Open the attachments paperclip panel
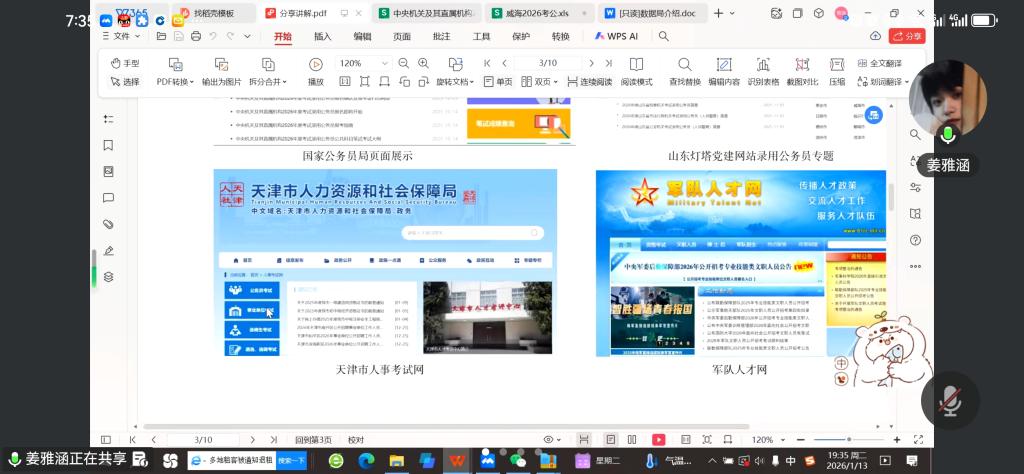The height and width of the screenshot is (474, 1024). pyautogui.click(x=108, y=224)
